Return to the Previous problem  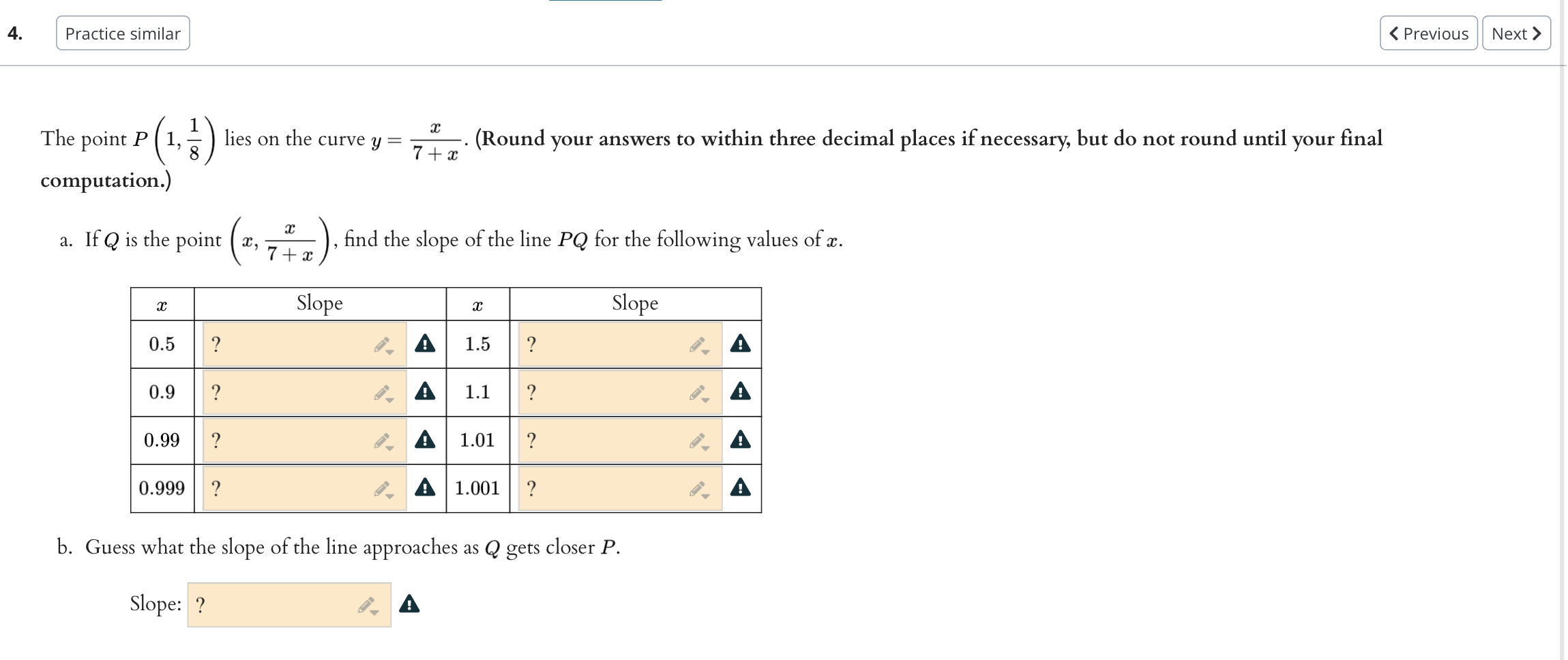point(1429,33)
